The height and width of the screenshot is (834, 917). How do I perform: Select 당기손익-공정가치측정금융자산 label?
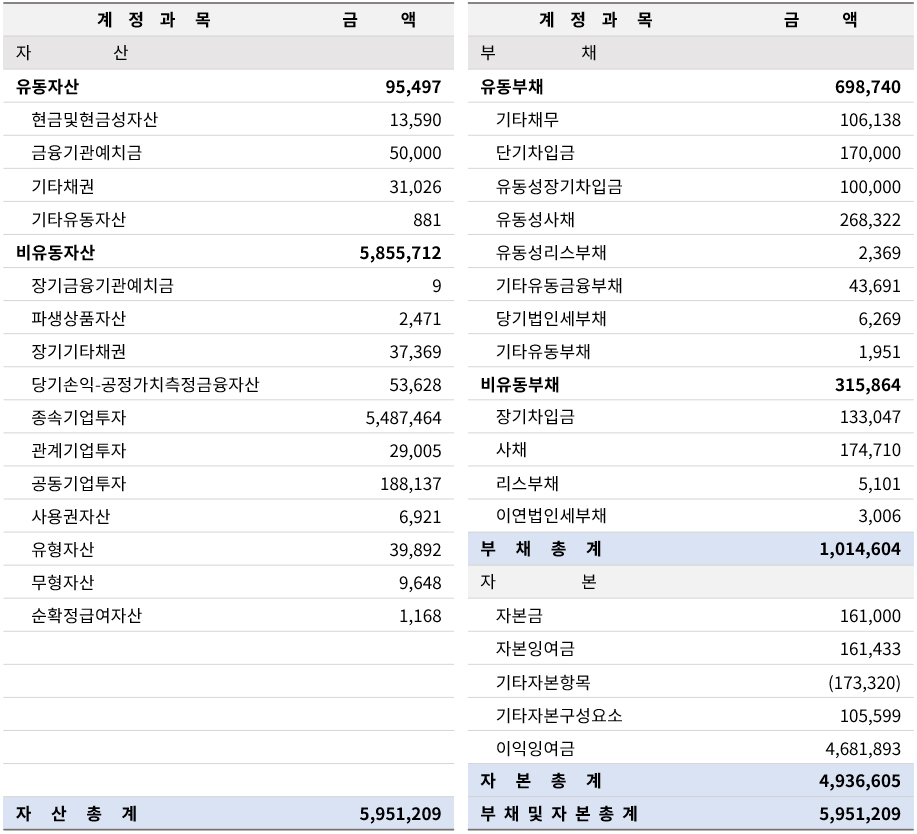point(146,385)
